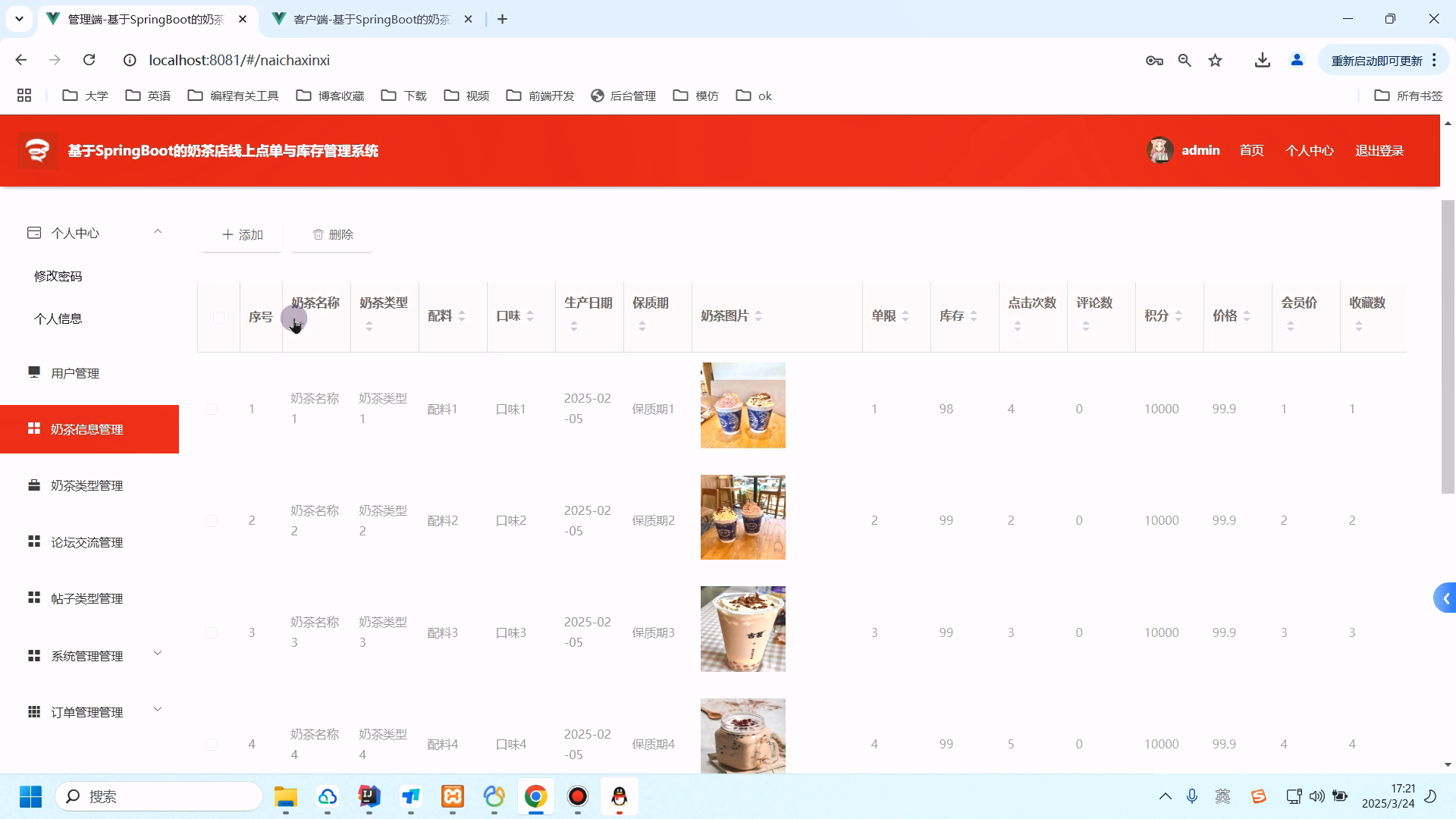This screenshot has height=819, width=1456.
Task: Launch Chrome from the taskbar
Action: (x=536, y=796)
